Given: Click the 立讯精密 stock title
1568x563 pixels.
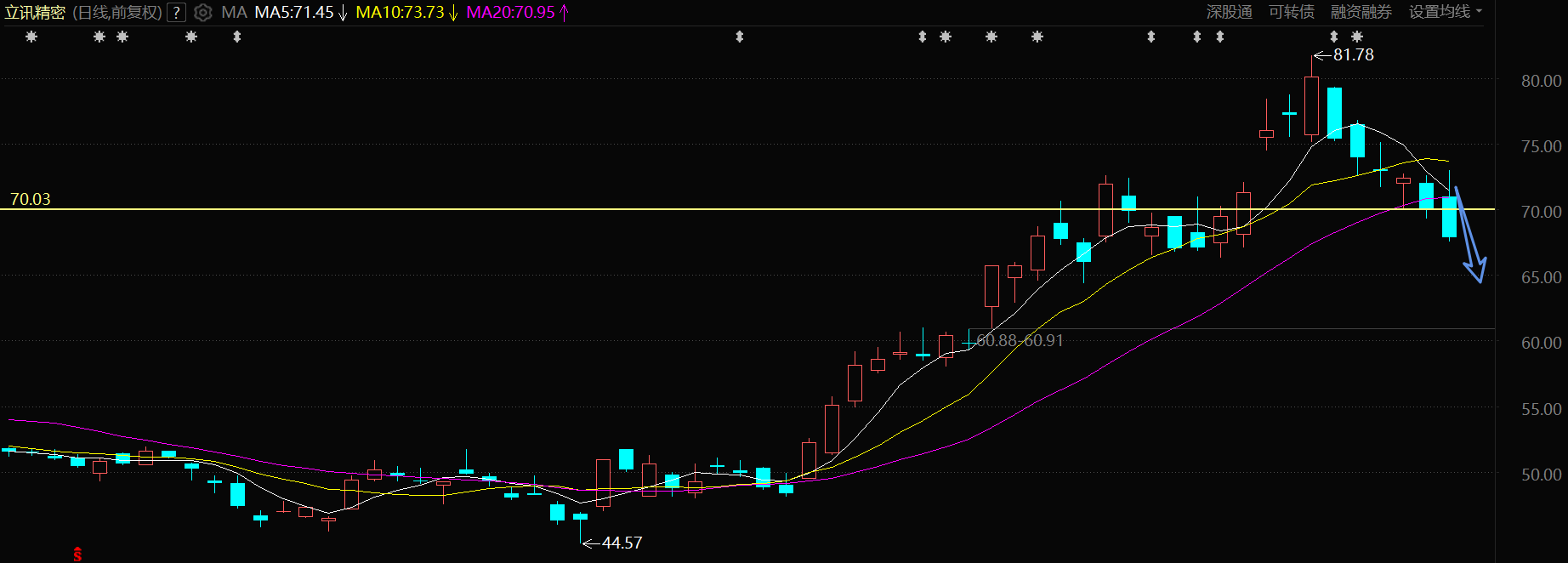Looking at the screenshot, I should 35,13.
